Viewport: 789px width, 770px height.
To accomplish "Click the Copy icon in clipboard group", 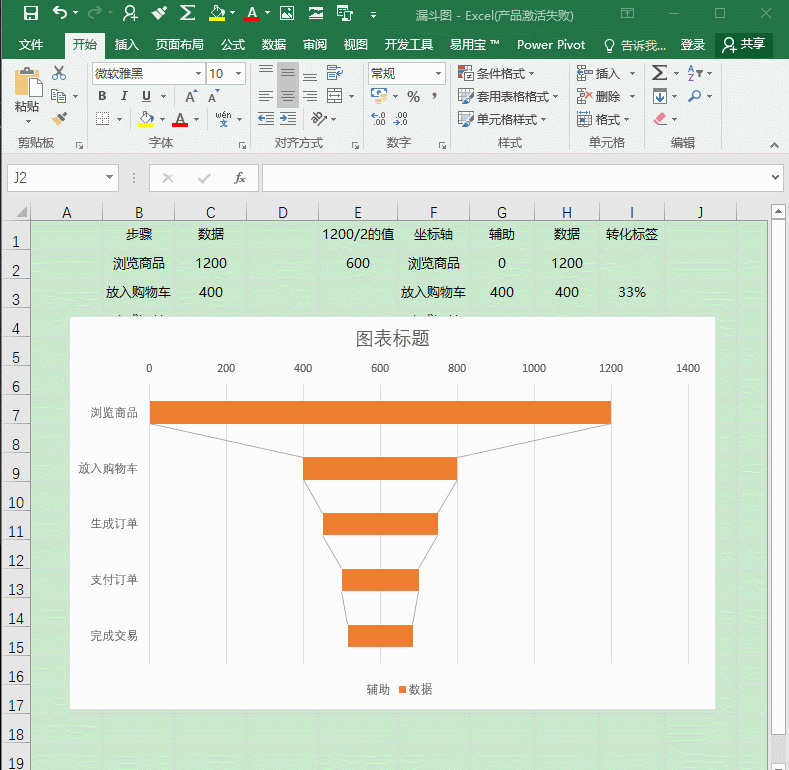I will pos(58,96).
